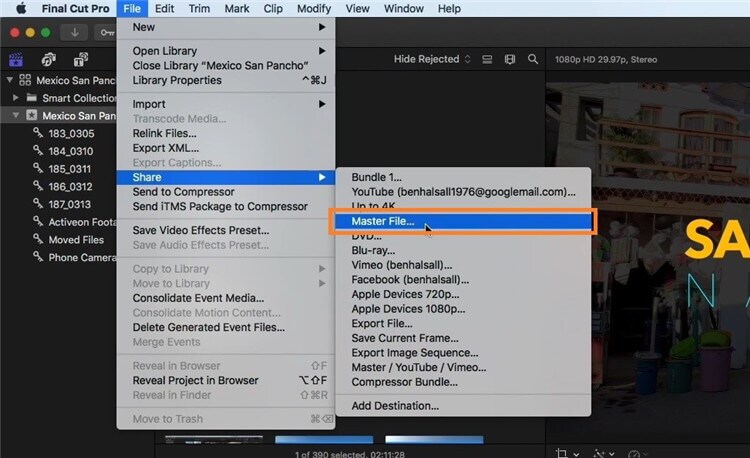The image size is (750, 458).
Task: Open the Window menu
Action: tap(404, 9)
